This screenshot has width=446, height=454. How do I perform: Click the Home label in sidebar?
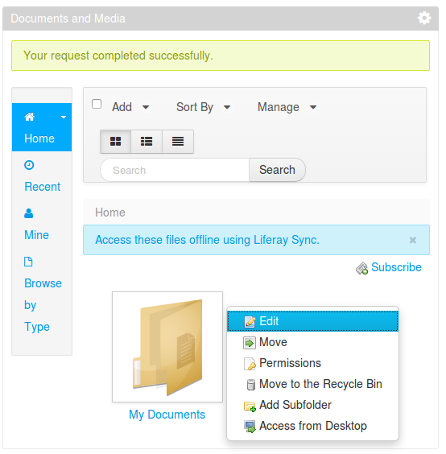(x=39, y=138)
